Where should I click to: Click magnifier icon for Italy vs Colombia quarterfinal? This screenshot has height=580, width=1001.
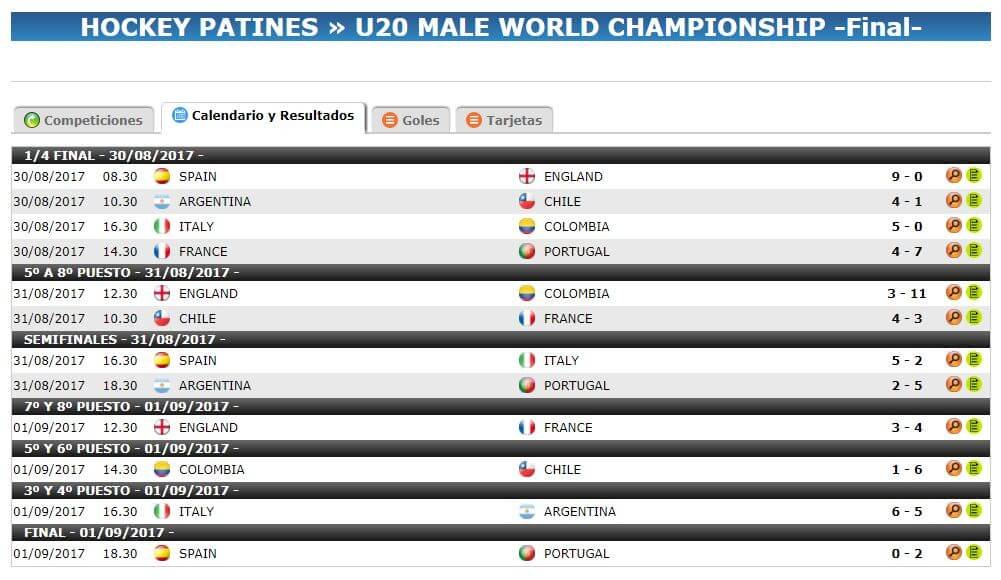(x=954, y=225)
